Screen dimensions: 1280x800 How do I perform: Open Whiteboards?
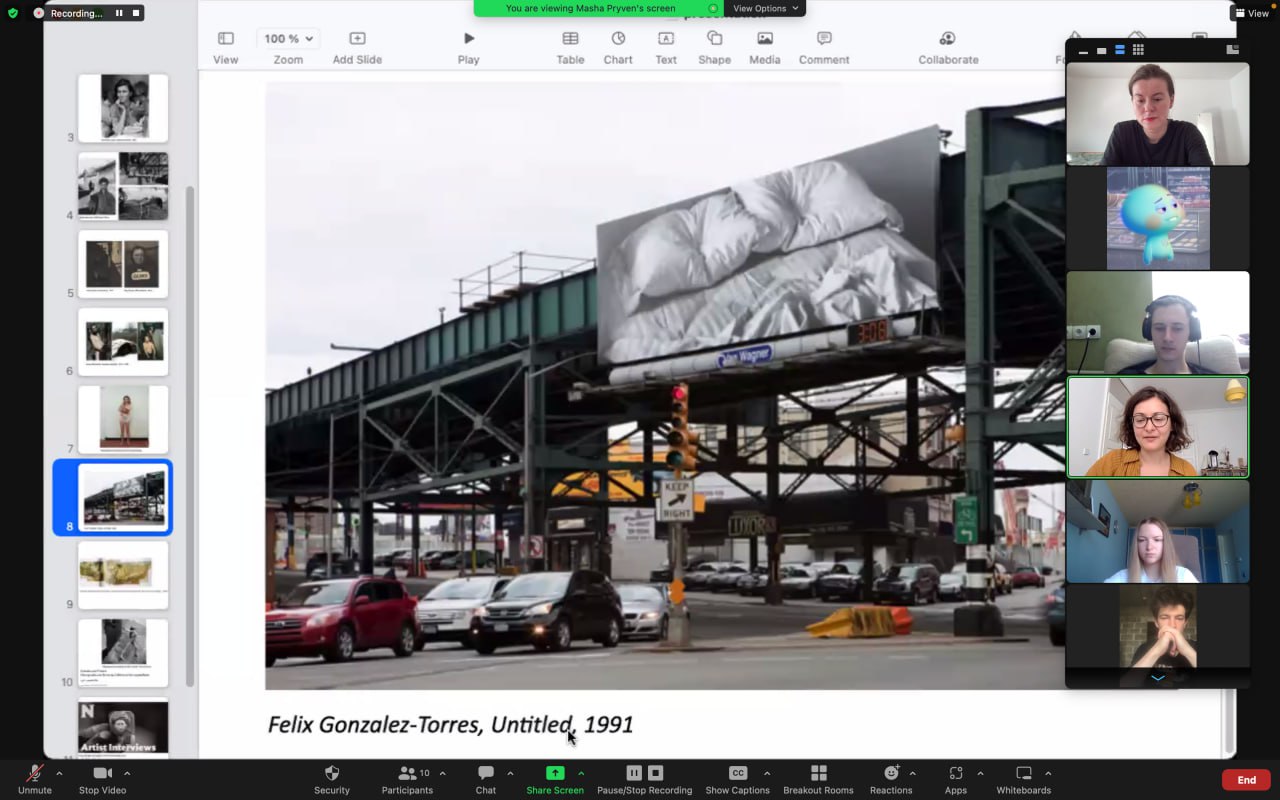point(1023,773)
